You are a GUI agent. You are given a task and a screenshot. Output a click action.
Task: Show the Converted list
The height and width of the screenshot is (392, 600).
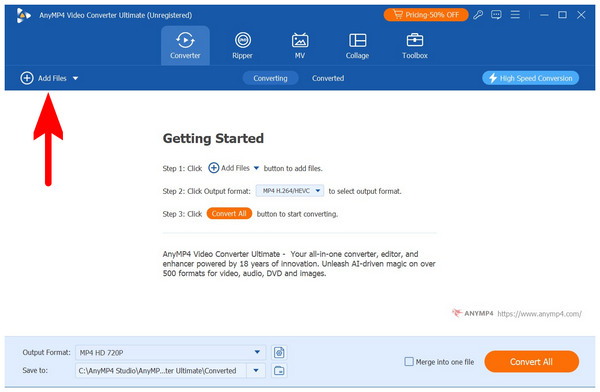coord(328,78)
